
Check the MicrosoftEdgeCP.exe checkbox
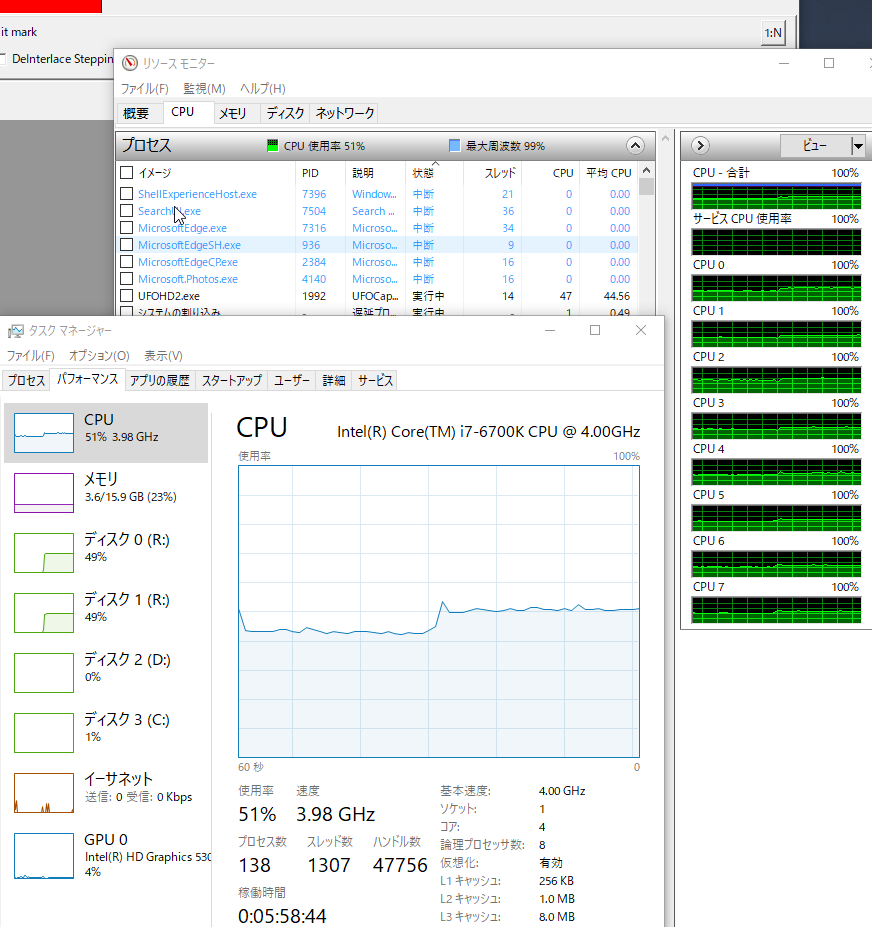click(x=127, y=262)
